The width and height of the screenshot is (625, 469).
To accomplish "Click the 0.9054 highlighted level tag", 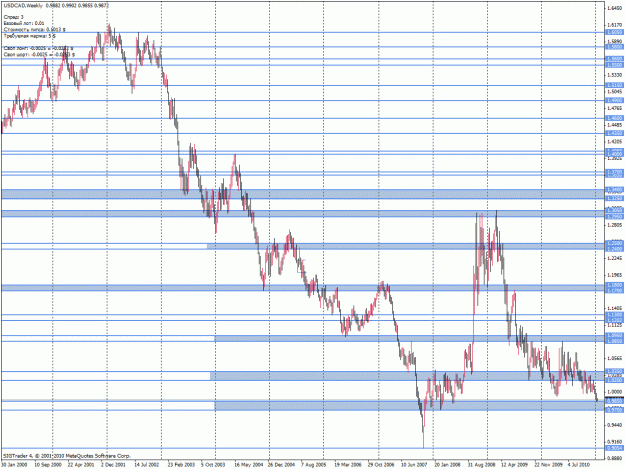I will tap(614, 448).
